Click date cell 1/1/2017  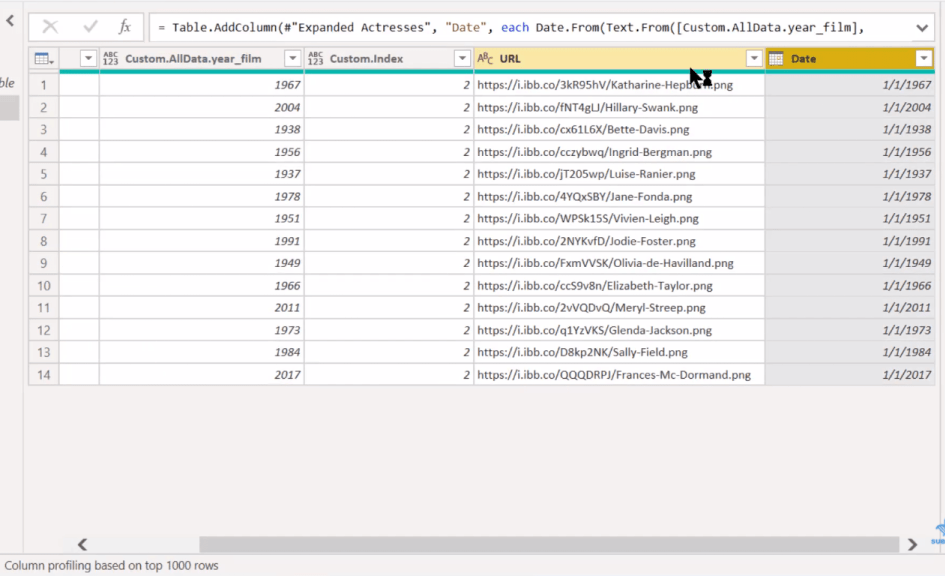[850, 375]
